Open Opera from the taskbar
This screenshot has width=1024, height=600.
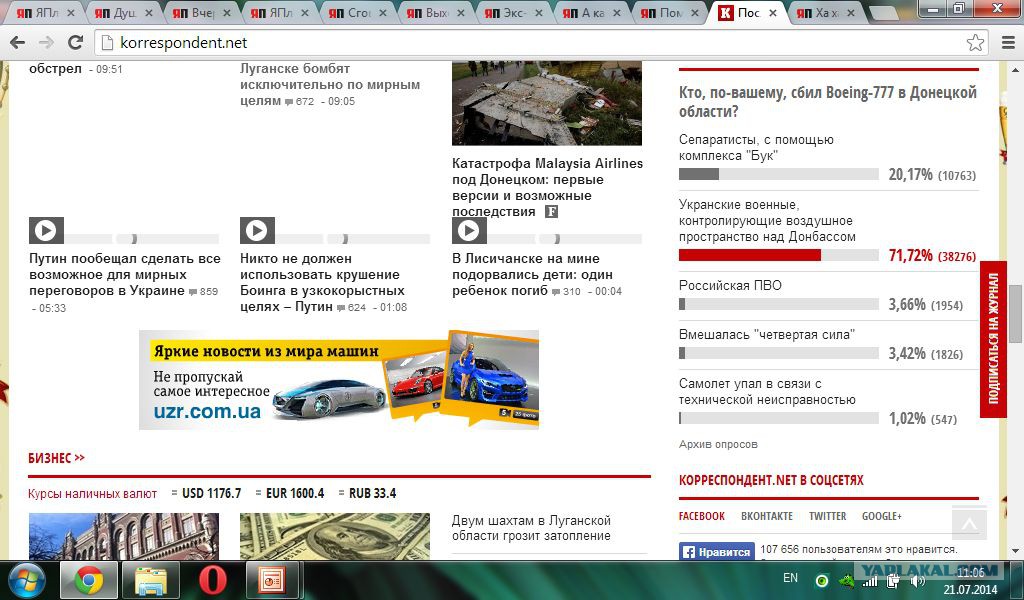pyautogui.click(x=213, y=580)
